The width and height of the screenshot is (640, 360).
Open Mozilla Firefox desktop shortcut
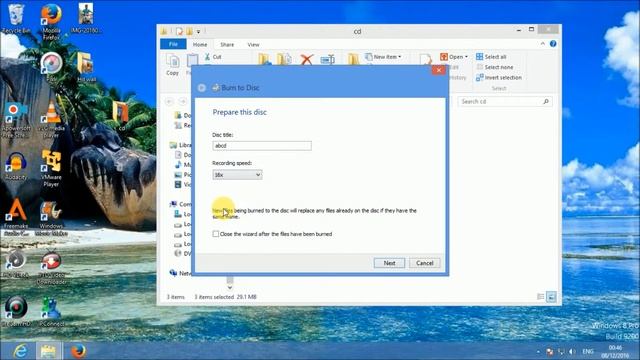(x=51, y=22)
